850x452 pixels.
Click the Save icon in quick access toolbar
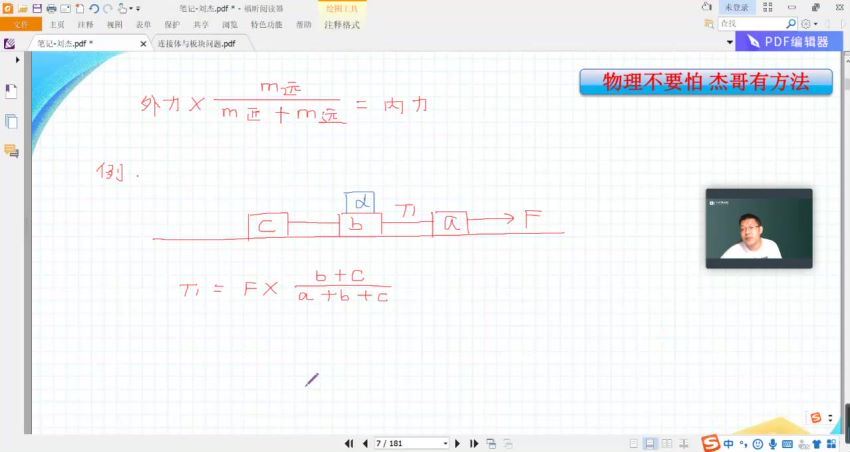(x=37, y=8)
